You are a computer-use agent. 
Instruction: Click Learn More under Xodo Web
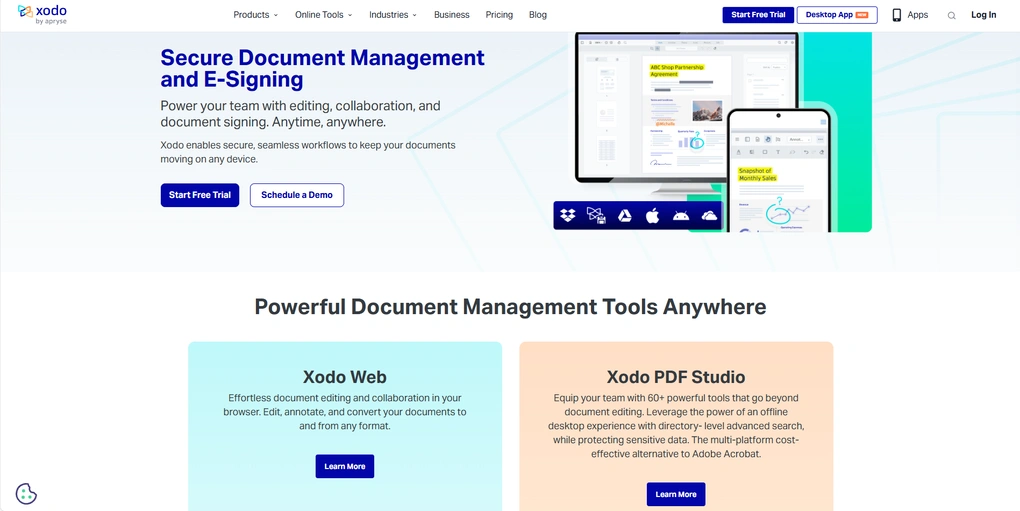[x=345, y=466]
